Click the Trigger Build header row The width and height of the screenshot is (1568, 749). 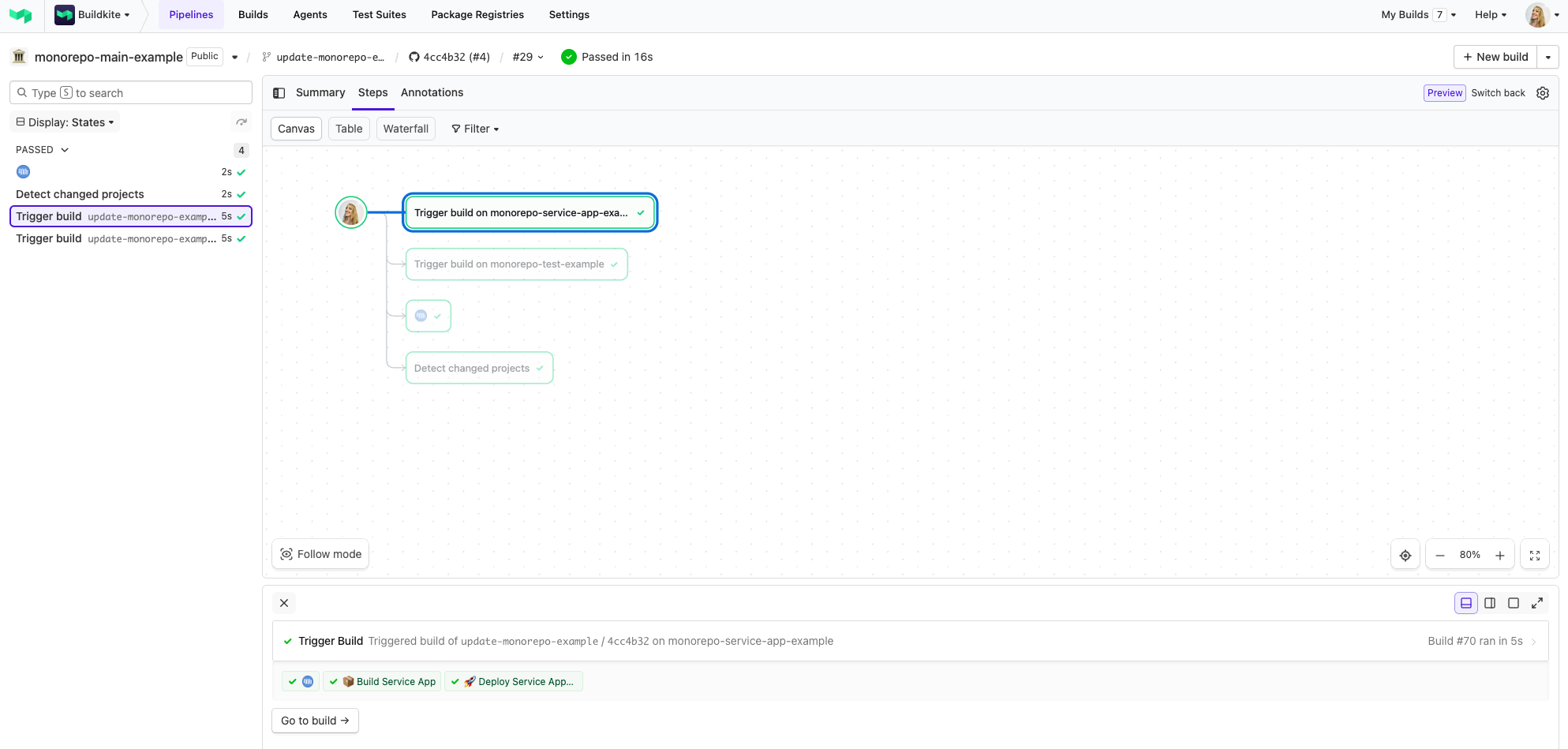(x=910, y=641)
